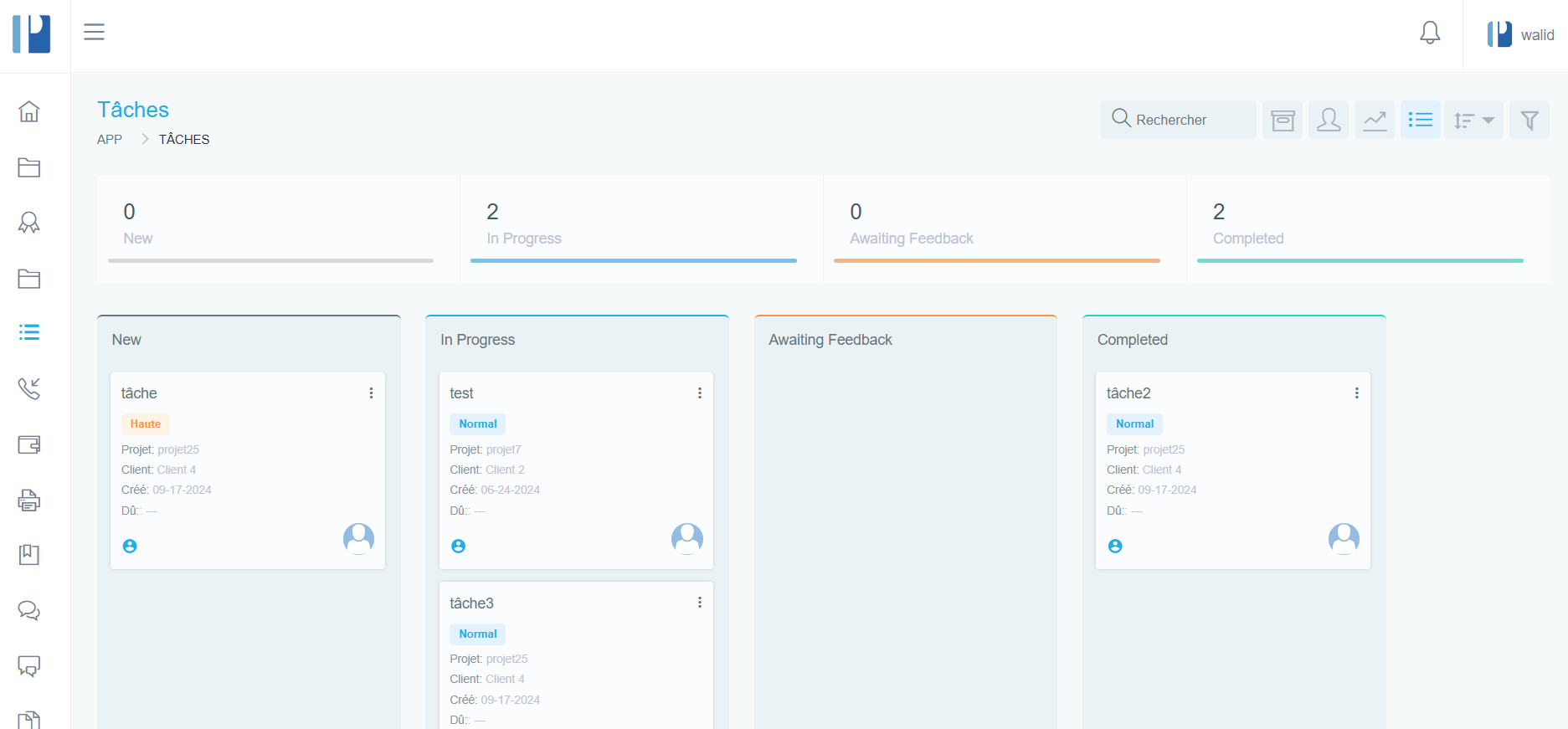Open walid user profile menu
Image resolution: width=1568 pixels, height=729 pixels.
[1520, 35]
